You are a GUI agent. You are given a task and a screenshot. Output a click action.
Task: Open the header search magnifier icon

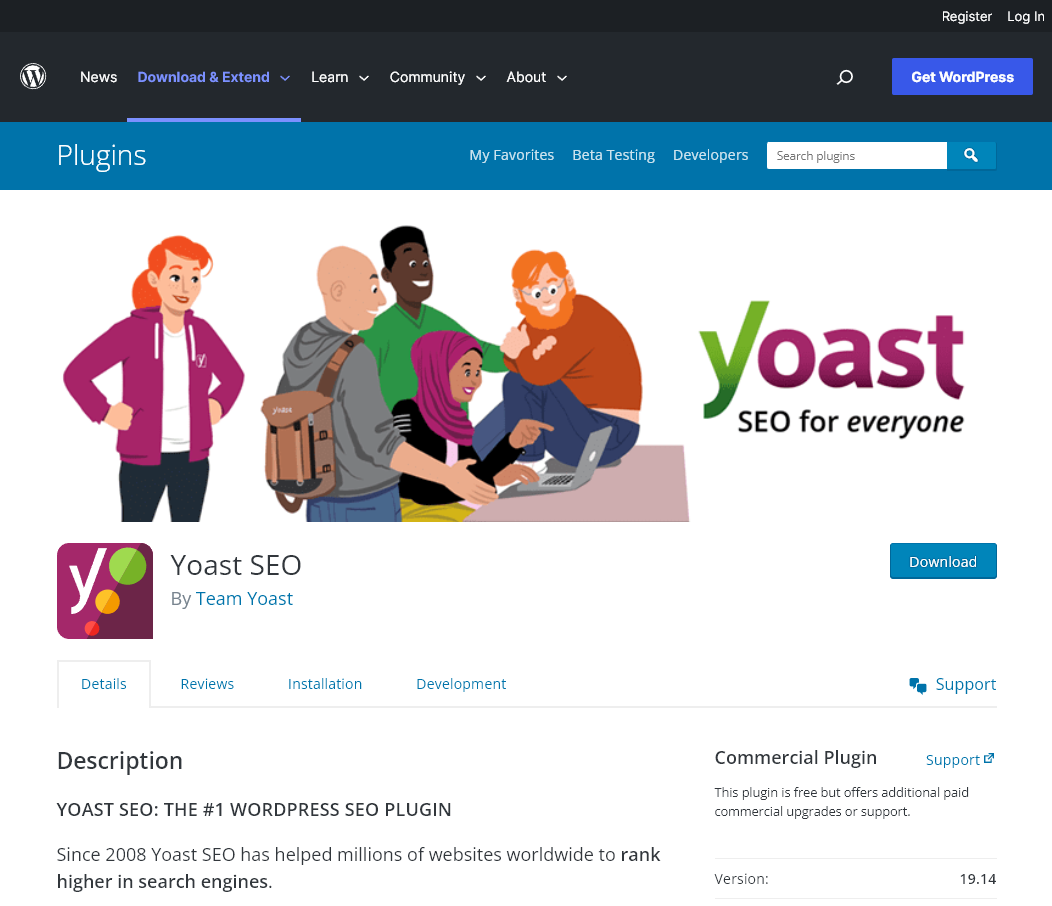[x=845, y=77]
